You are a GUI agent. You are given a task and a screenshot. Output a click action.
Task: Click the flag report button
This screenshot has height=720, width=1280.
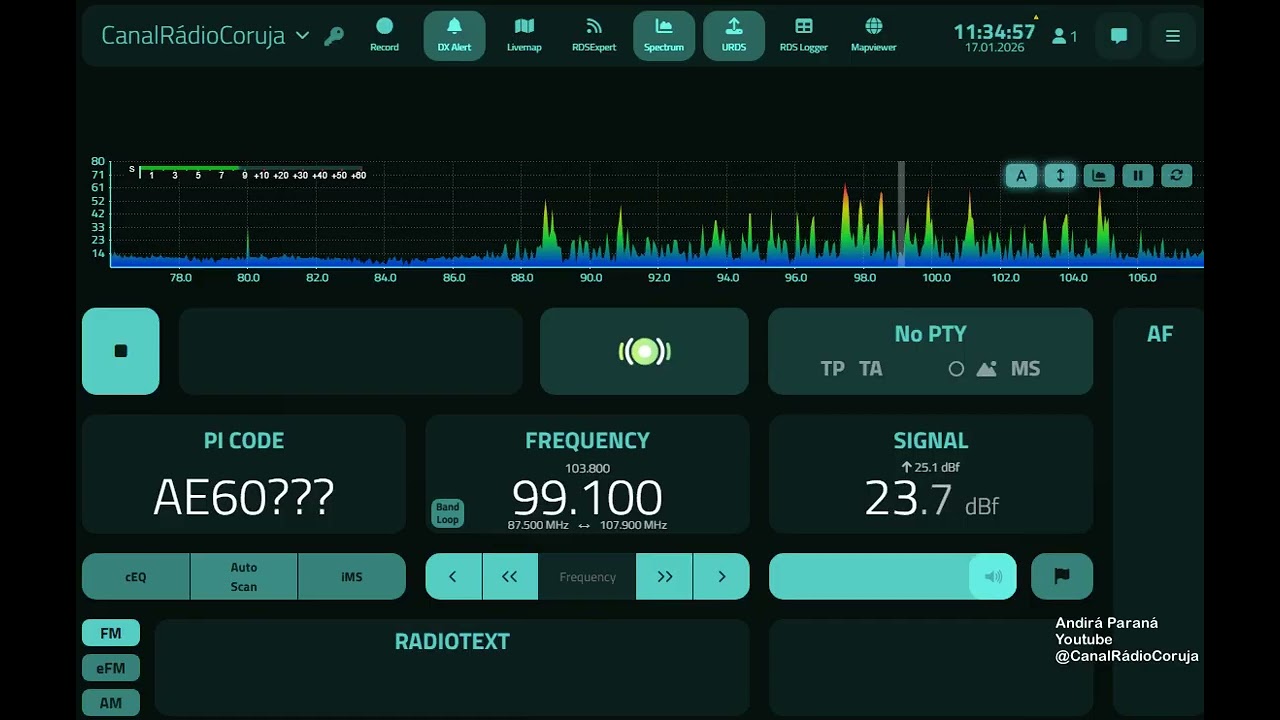1062,577
